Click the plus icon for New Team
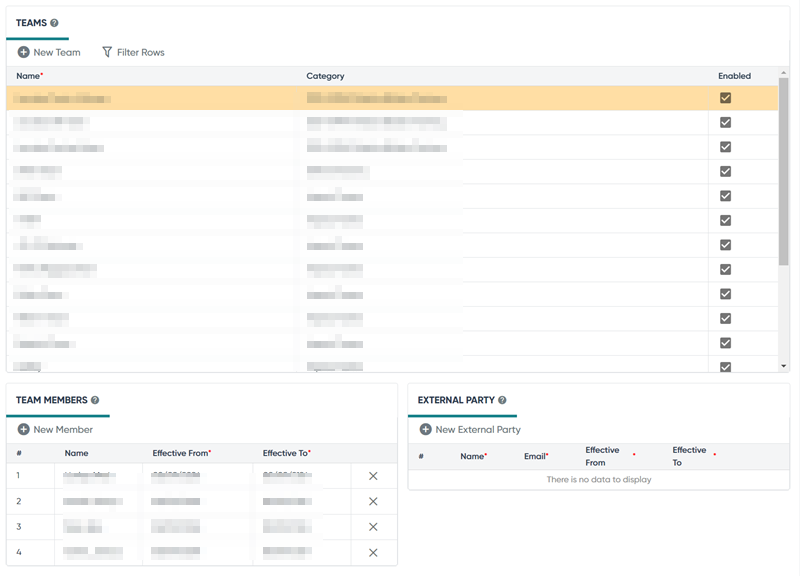The height and width of the screenshot is (576, 800). (23, 52)
